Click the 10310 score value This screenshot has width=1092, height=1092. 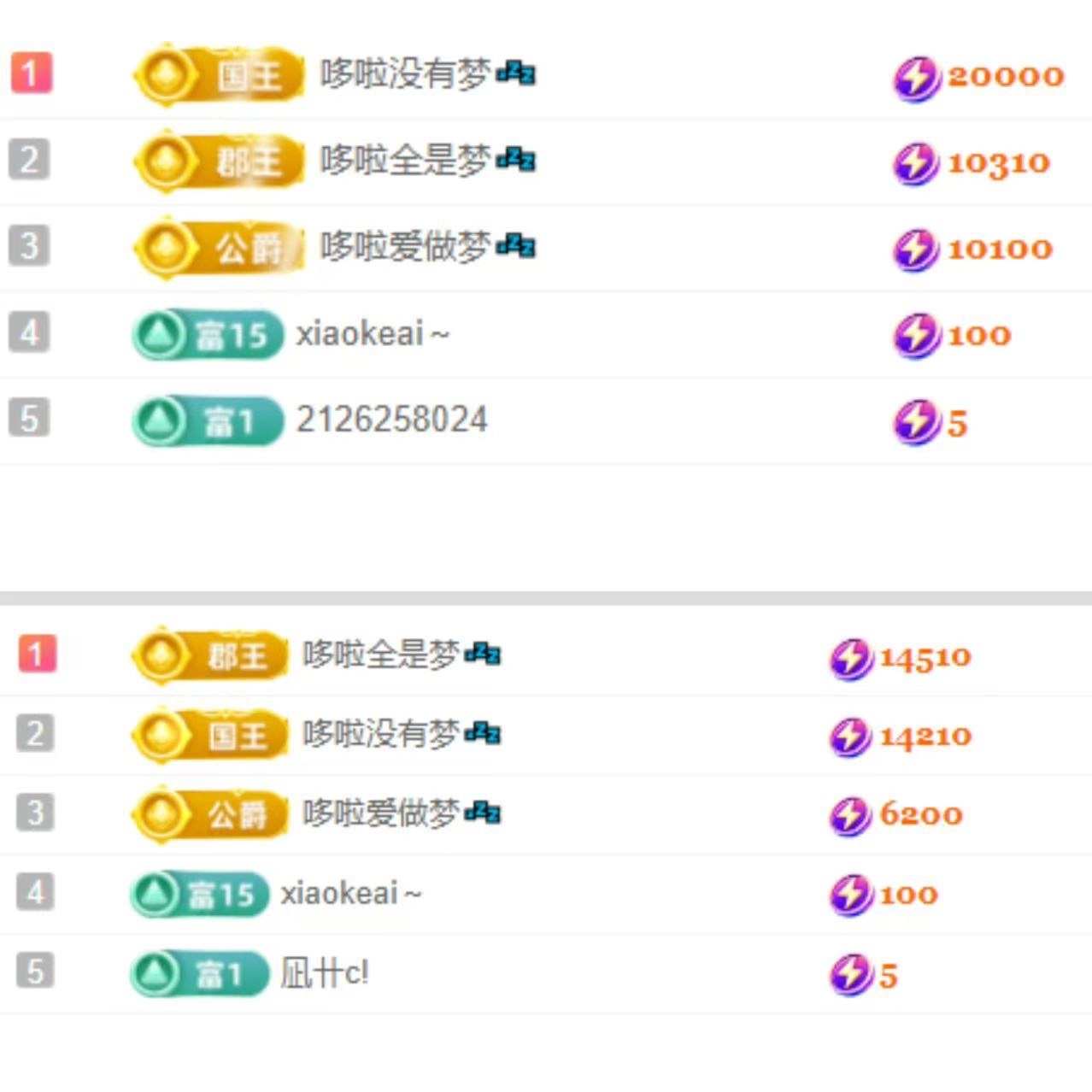(998, 163)
